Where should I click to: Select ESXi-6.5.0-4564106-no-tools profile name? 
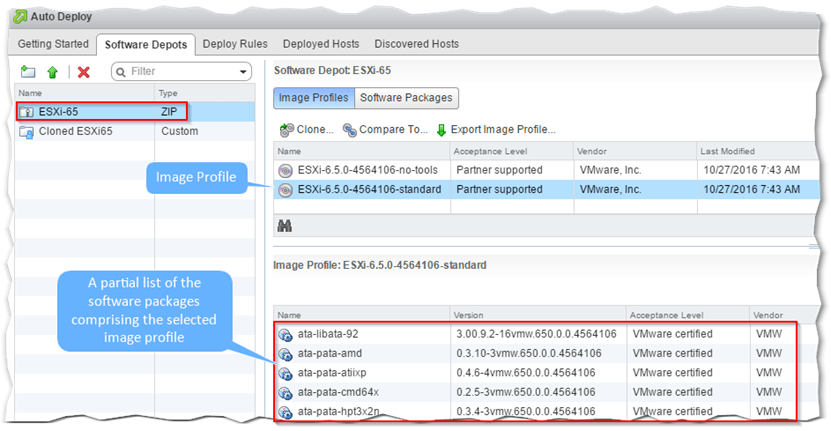click(x=368, y=170)
